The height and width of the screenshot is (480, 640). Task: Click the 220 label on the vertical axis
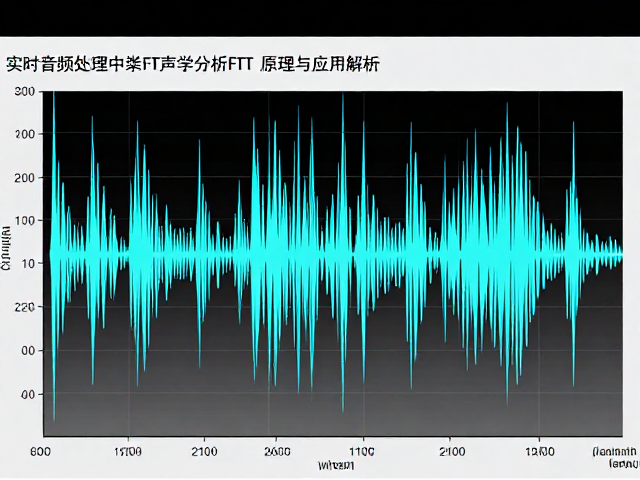point(24,307)
